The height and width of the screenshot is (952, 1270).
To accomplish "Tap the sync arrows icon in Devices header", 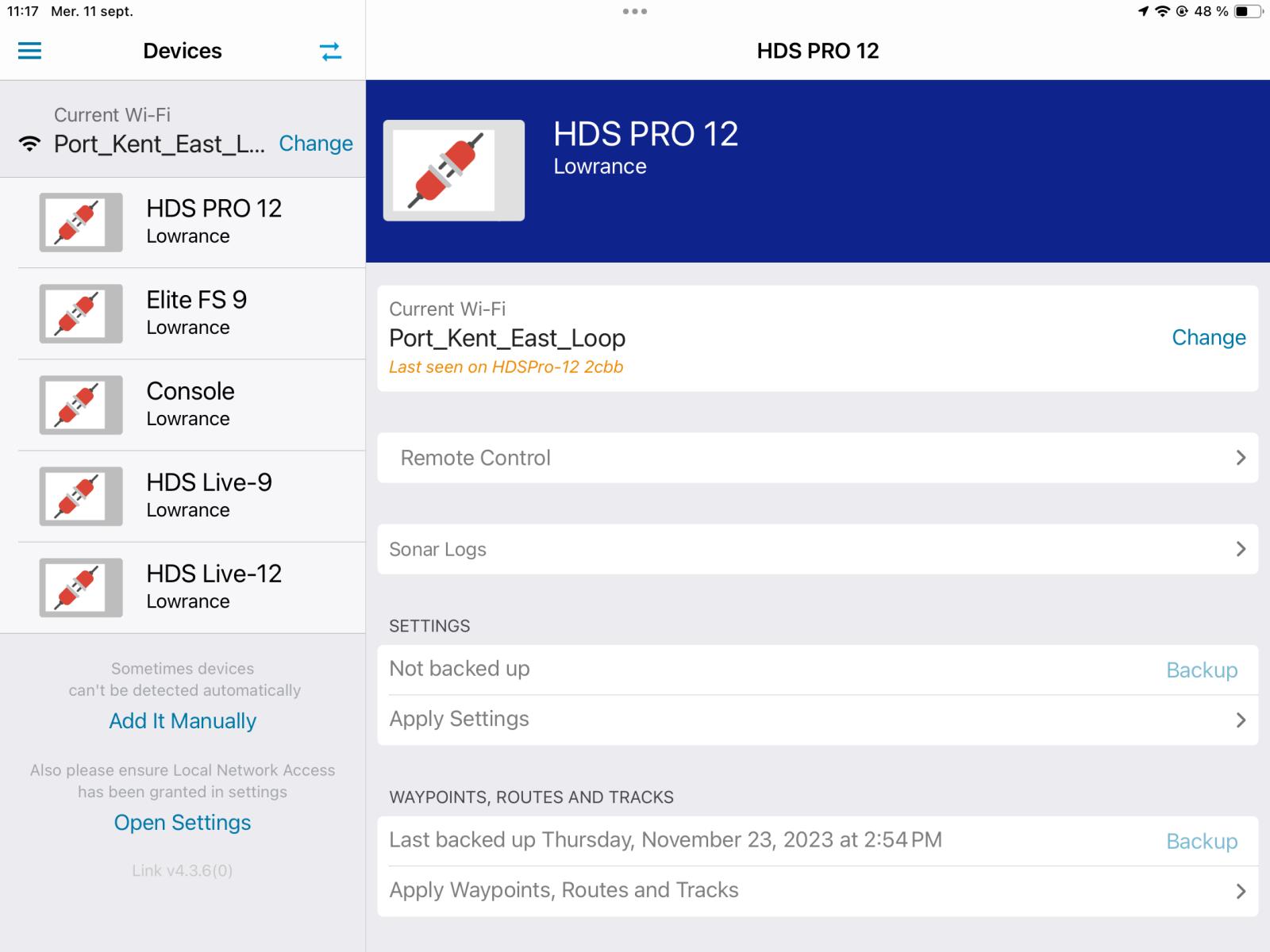I will click(x=330, y=52).
